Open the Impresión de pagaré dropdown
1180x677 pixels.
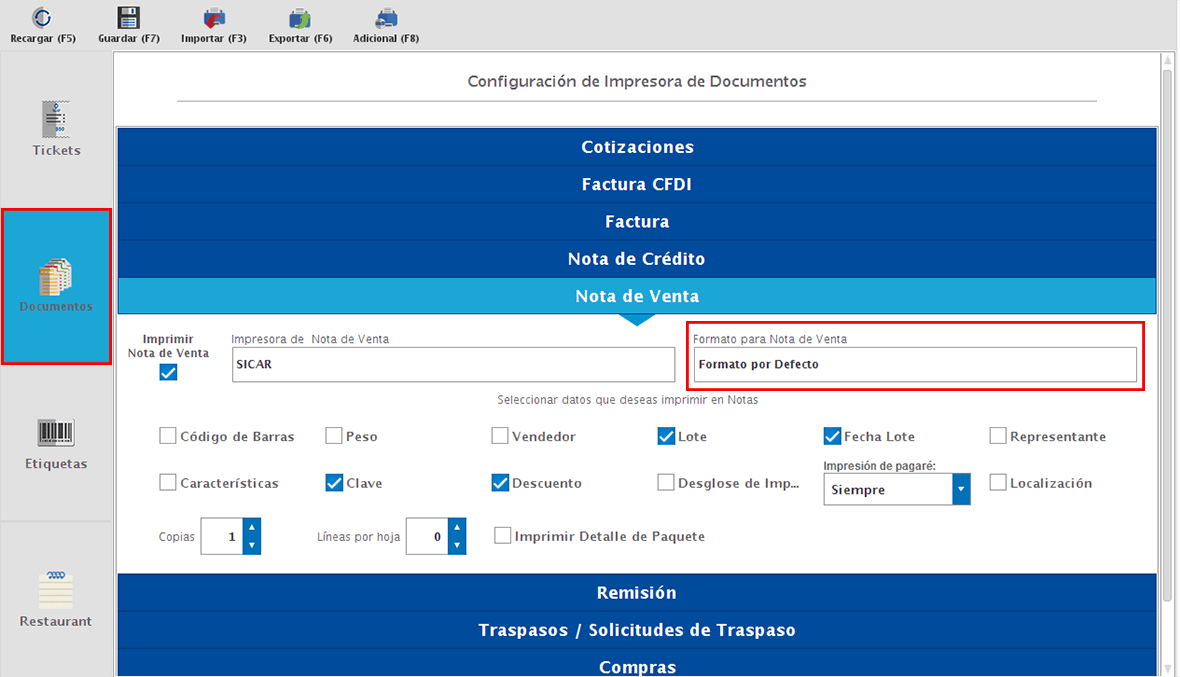[x=961, y=489]
